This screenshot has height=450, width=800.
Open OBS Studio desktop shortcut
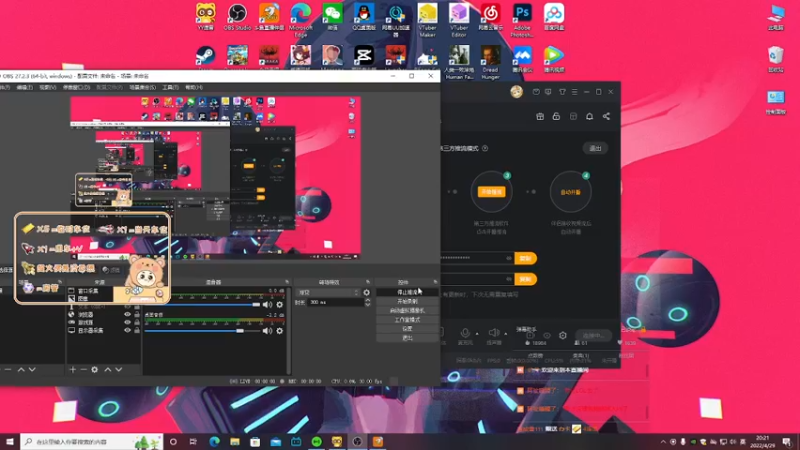click(x=237, y=17)
